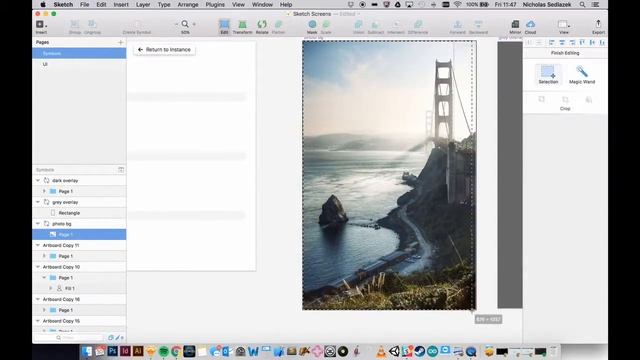The width and height of the screenshot is (640, 360).
Task: Select the Transform tool
Action: point(242,27)
